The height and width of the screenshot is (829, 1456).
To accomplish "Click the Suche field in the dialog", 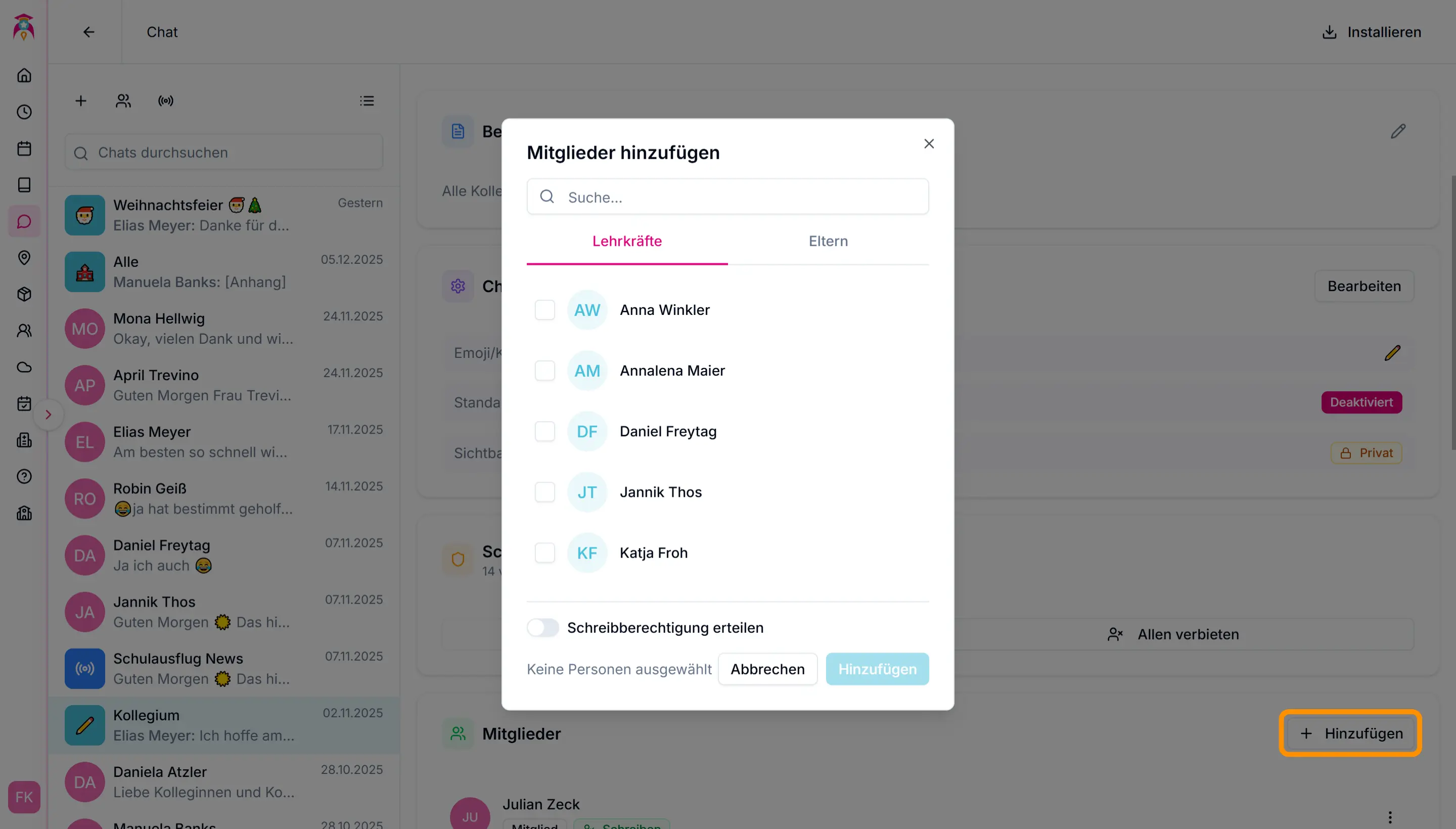I will (x=727, y=197).
